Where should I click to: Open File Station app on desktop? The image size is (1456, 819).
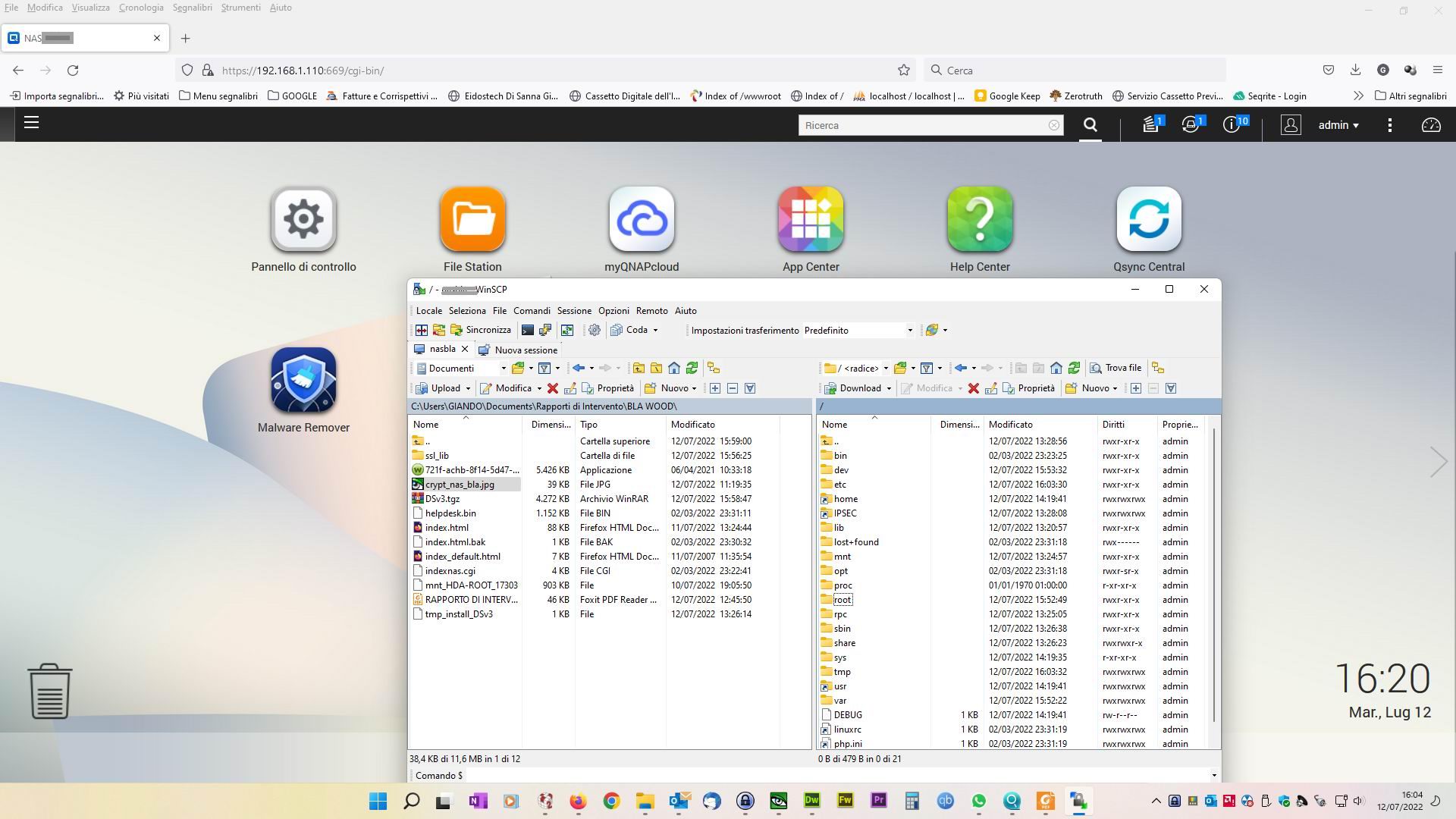point(472,229)
